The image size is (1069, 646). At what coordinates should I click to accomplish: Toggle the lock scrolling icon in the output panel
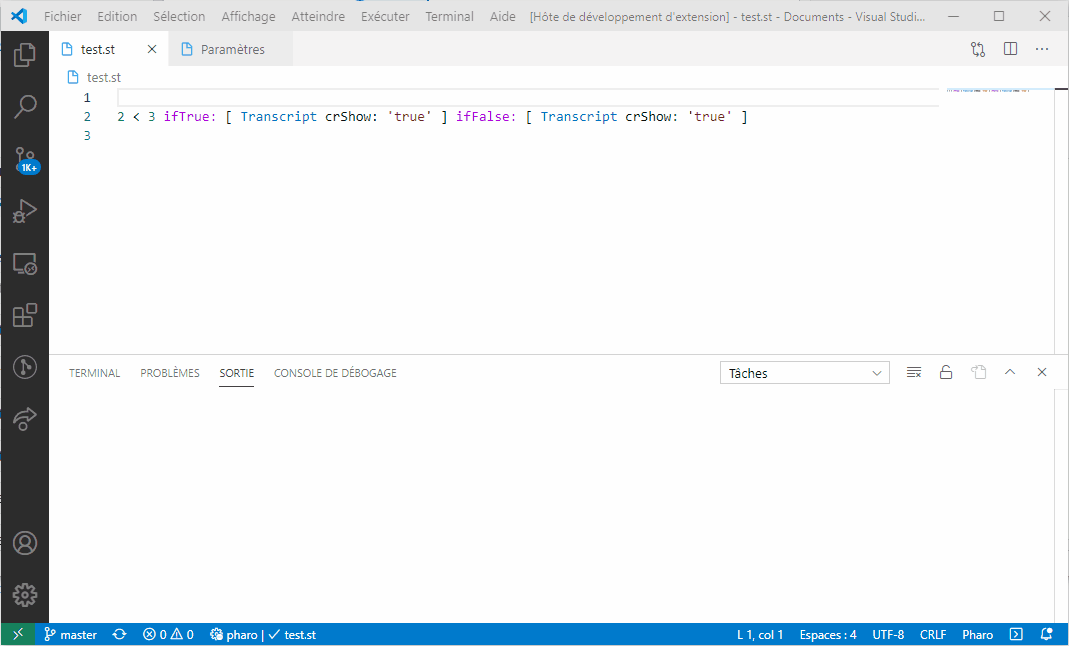tap(946, 371)
